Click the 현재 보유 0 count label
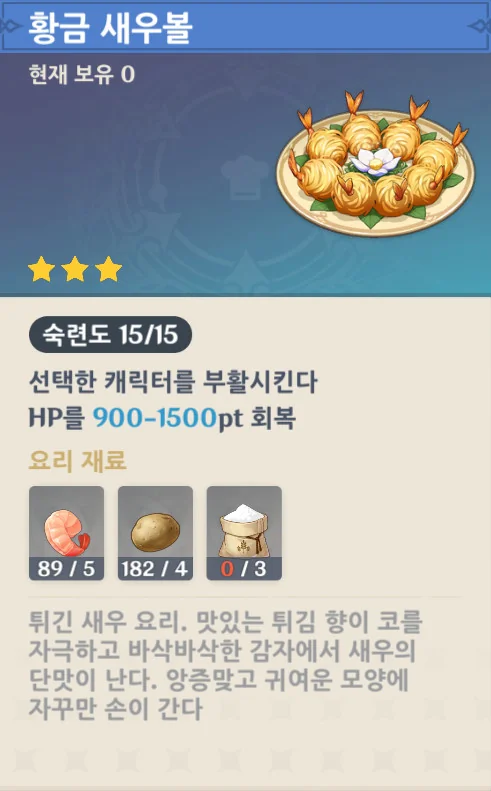Screen dimensions: 491x791 82,74
